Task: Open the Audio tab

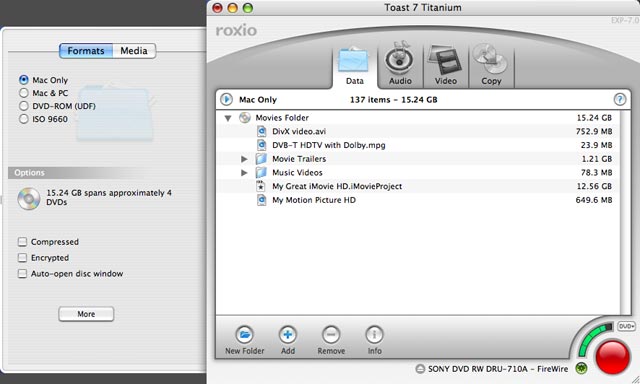Action: pos(400,64)
